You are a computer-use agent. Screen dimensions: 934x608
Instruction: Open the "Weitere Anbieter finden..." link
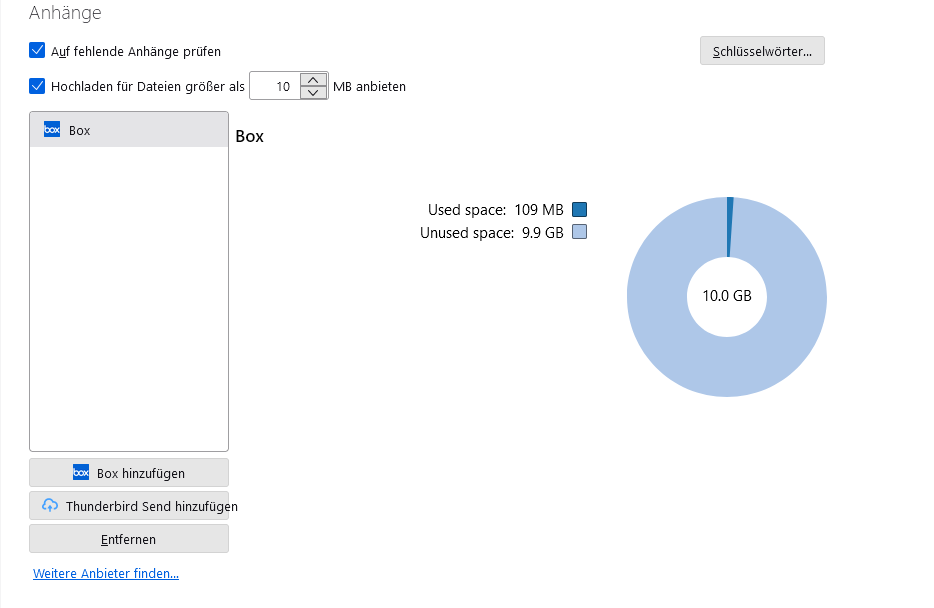click(x=106, y=574)
